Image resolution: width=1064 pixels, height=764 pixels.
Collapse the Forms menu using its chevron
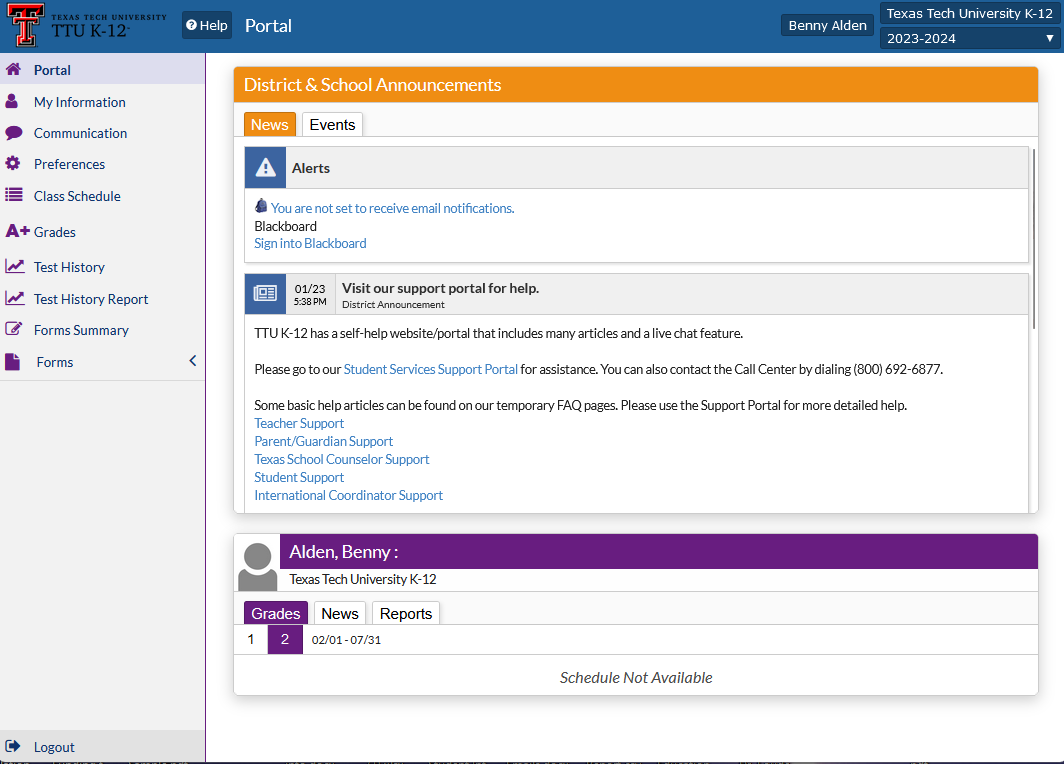click(x=192, y=361)
